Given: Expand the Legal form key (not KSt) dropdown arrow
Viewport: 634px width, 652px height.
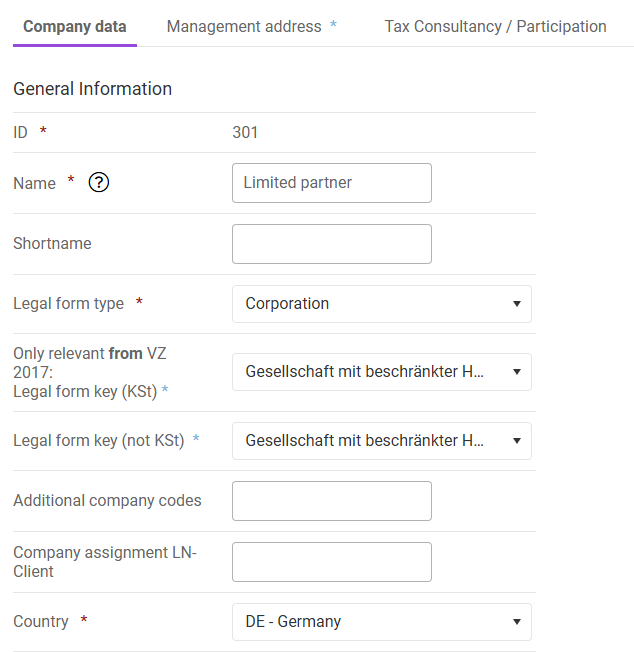Looking at the screenshot, I should point(517,441).
